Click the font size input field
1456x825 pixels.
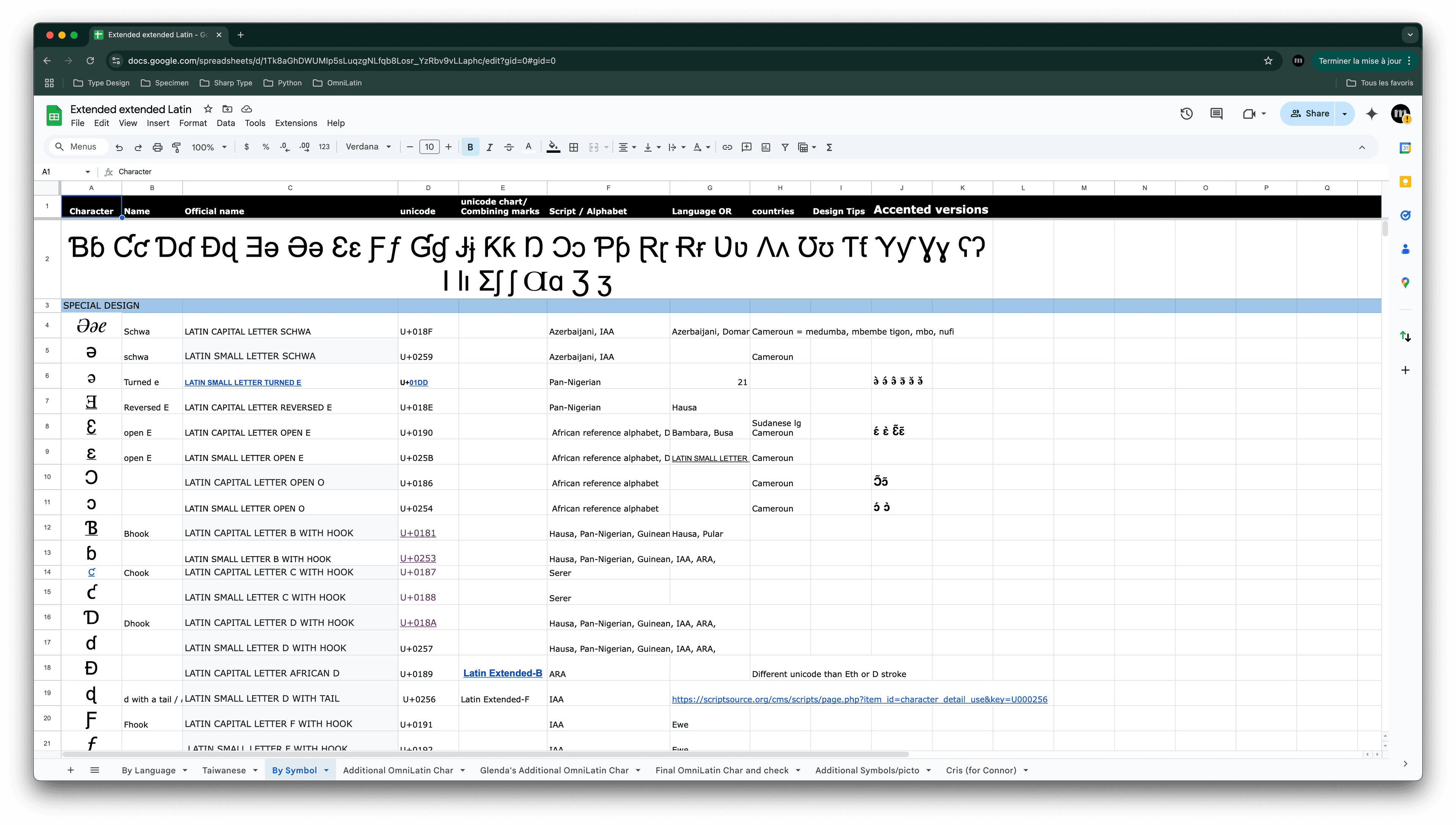429,147
